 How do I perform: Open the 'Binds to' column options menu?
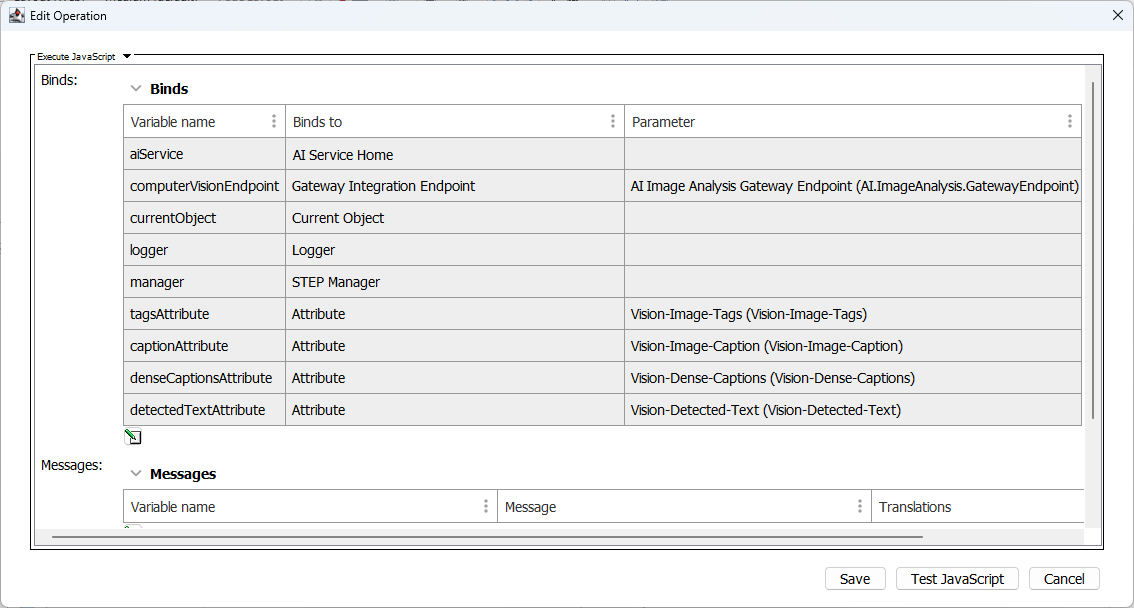coord(613,121)
